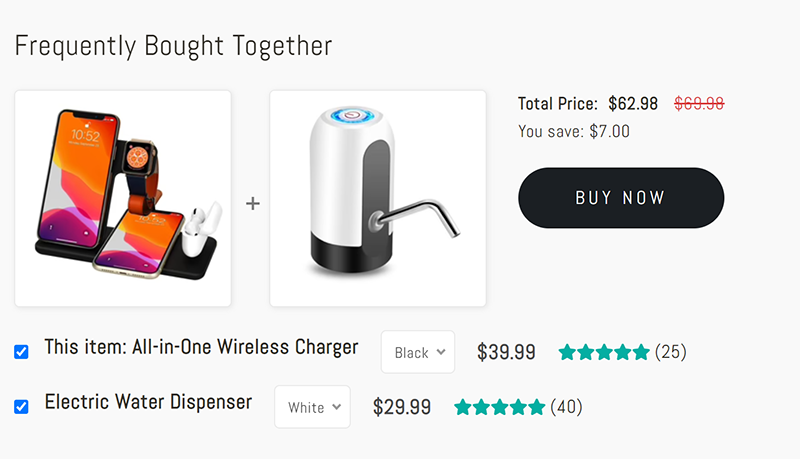Screen dimensions: 800x459
Task: Open the All-in-One Wireless Charger product link
Action: 245,347
